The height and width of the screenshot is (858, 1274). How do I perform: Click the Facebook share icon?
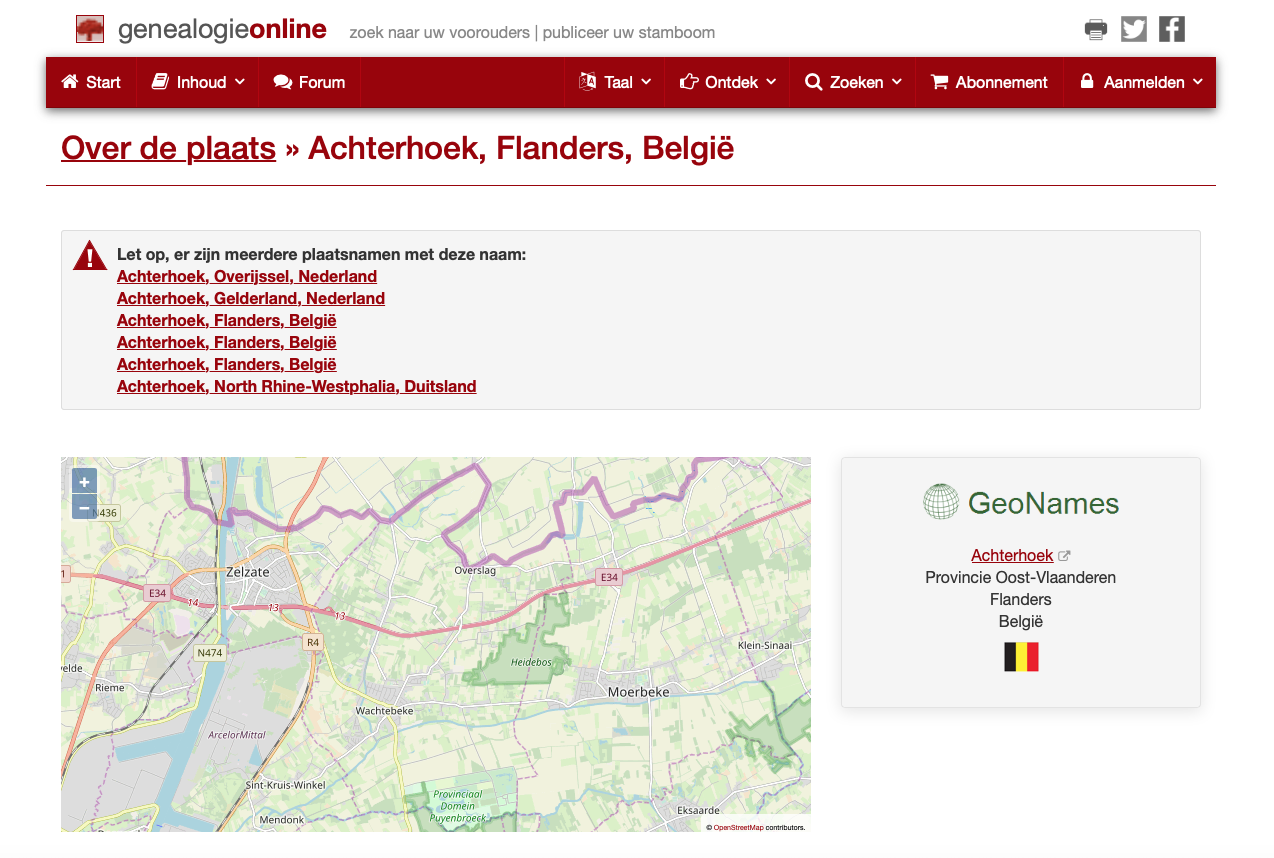point(1171,29)
